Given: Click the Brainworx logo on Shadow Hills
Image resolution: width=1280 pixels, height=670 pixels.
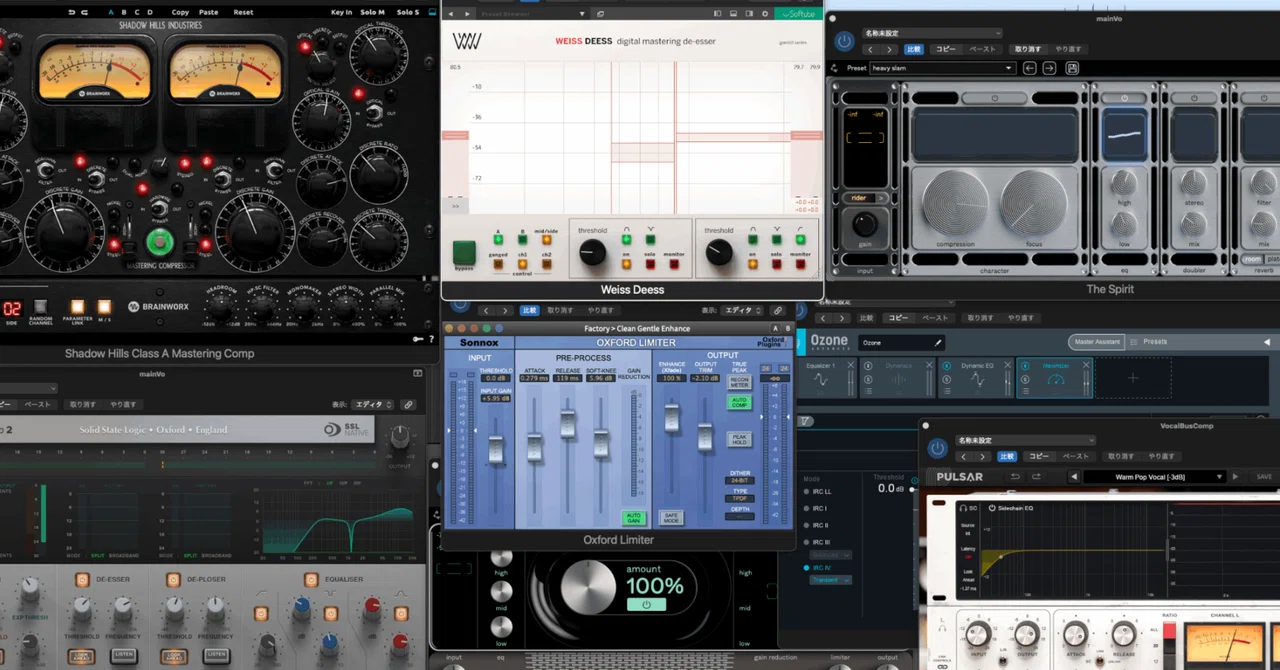Looking at the screenshot, I should click(160, 307).
